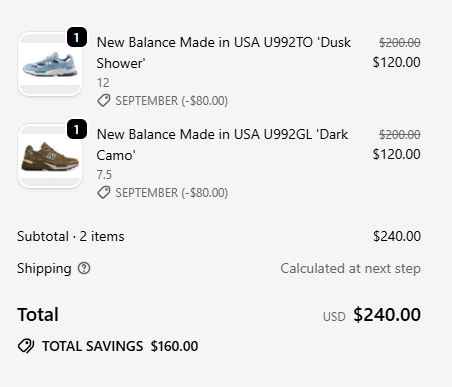Screen dimensions: 452x387
Task: Open the brown Dark Camo shoe thumbnail
Action: pos(50,156)
